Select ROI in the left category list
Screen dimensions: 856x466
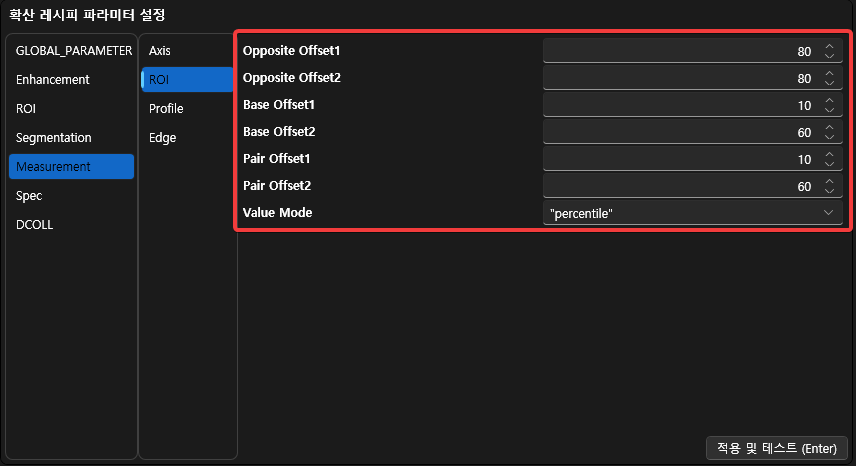coord(26,108)
